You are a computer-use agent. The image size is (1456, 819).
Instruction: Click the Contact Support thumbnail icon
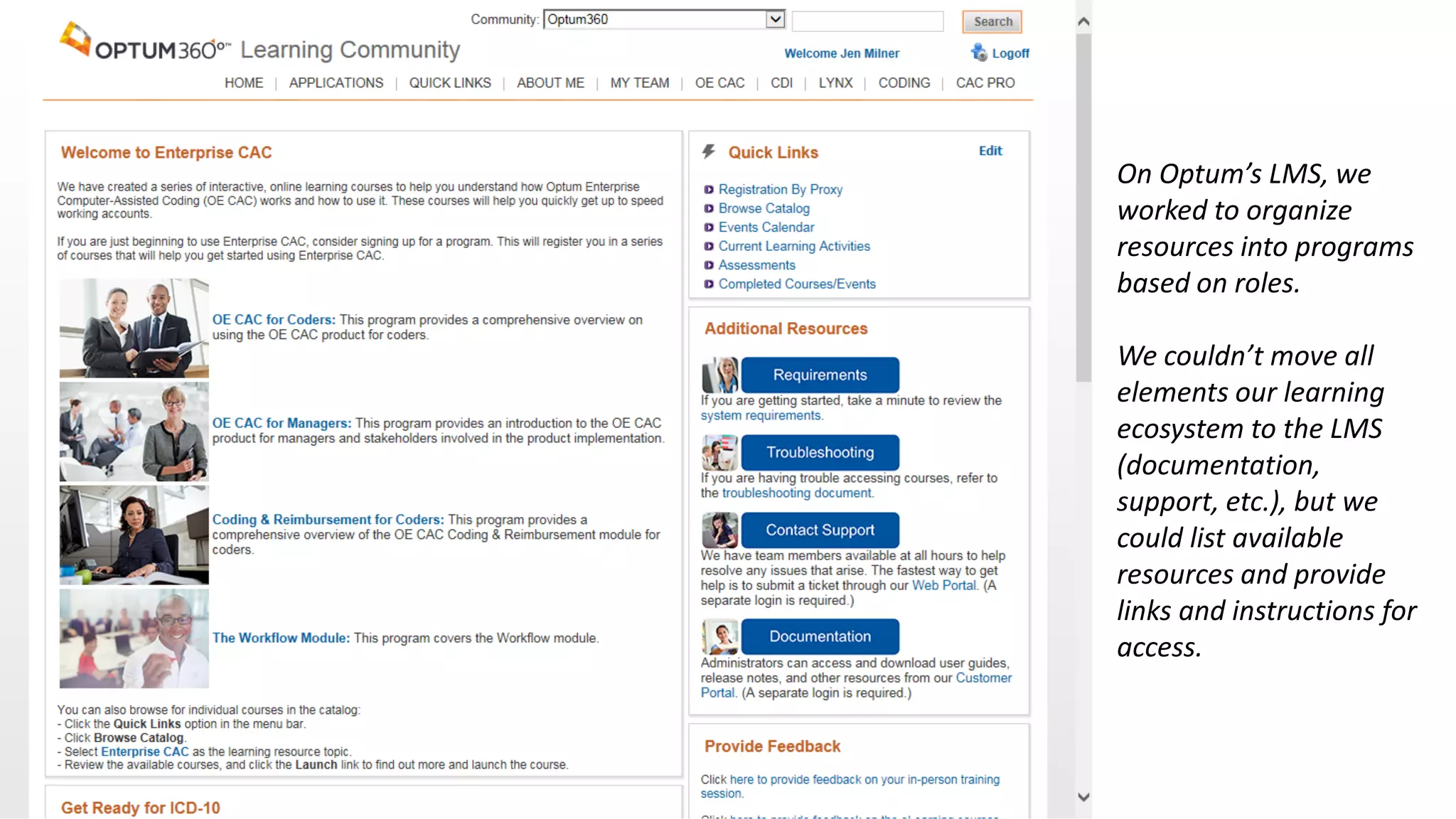pyautogui.click(x=720, y=530)
